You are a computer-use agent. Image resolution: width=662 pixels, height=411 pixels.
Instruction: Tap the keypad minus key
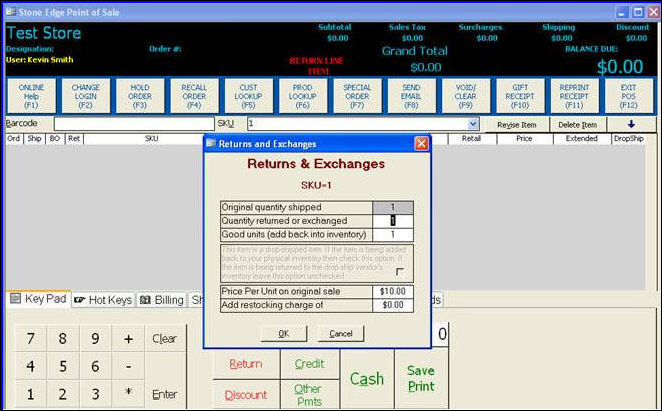coord(128,366)
